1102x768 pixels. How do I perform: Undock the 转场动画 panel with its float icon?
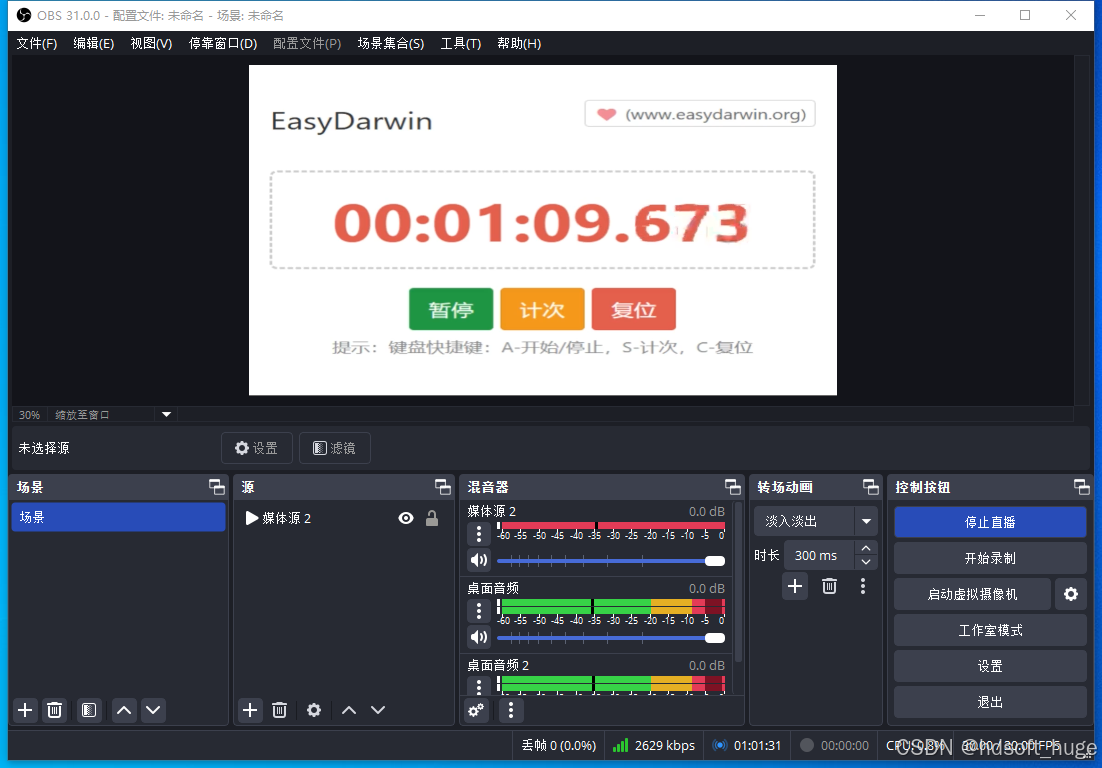(x=871, y=487)
